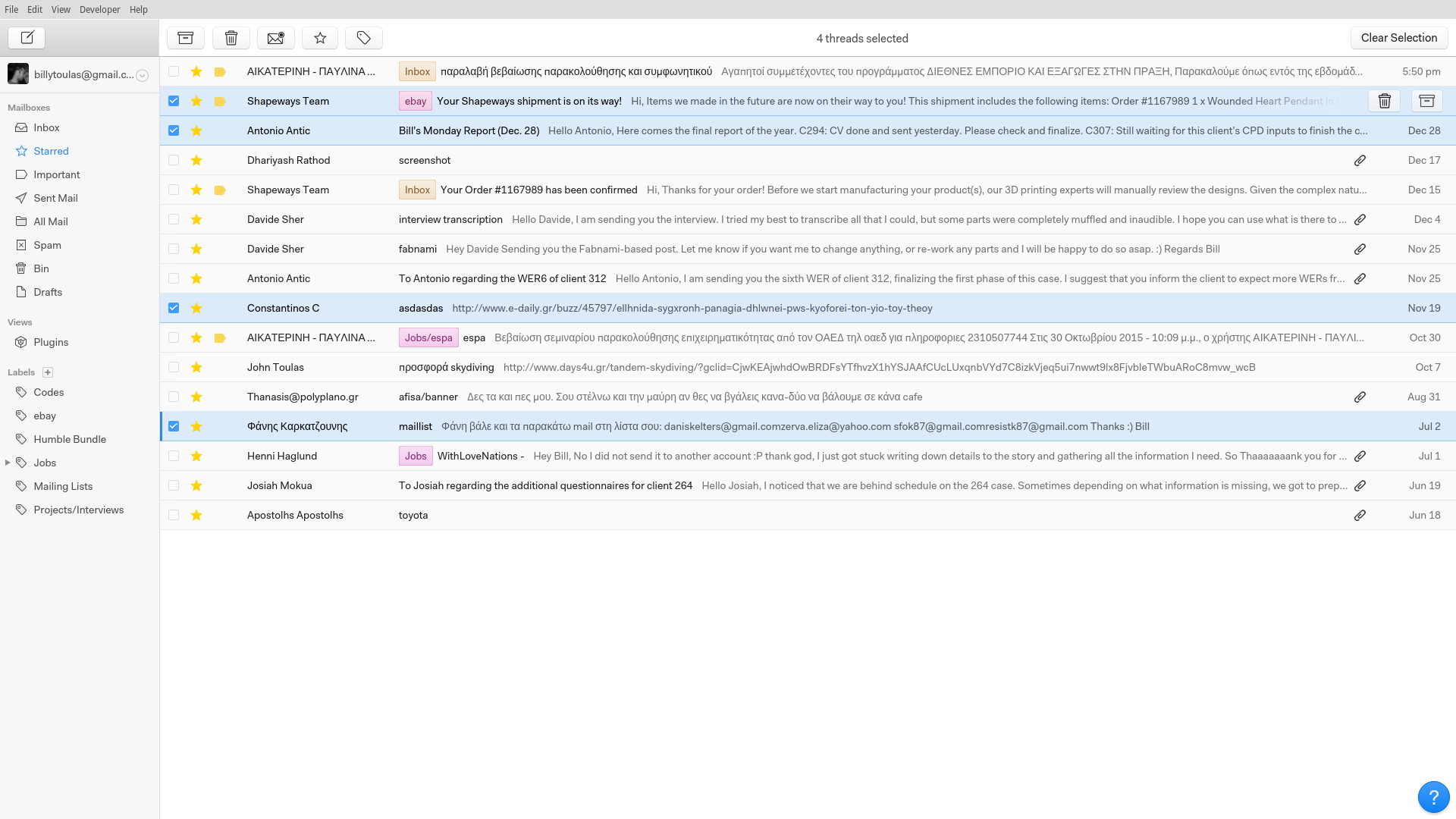This screenshot has height=819, width=1456.
Task: Select the Josiah Mokua thread checkbox
Action: 174,485
